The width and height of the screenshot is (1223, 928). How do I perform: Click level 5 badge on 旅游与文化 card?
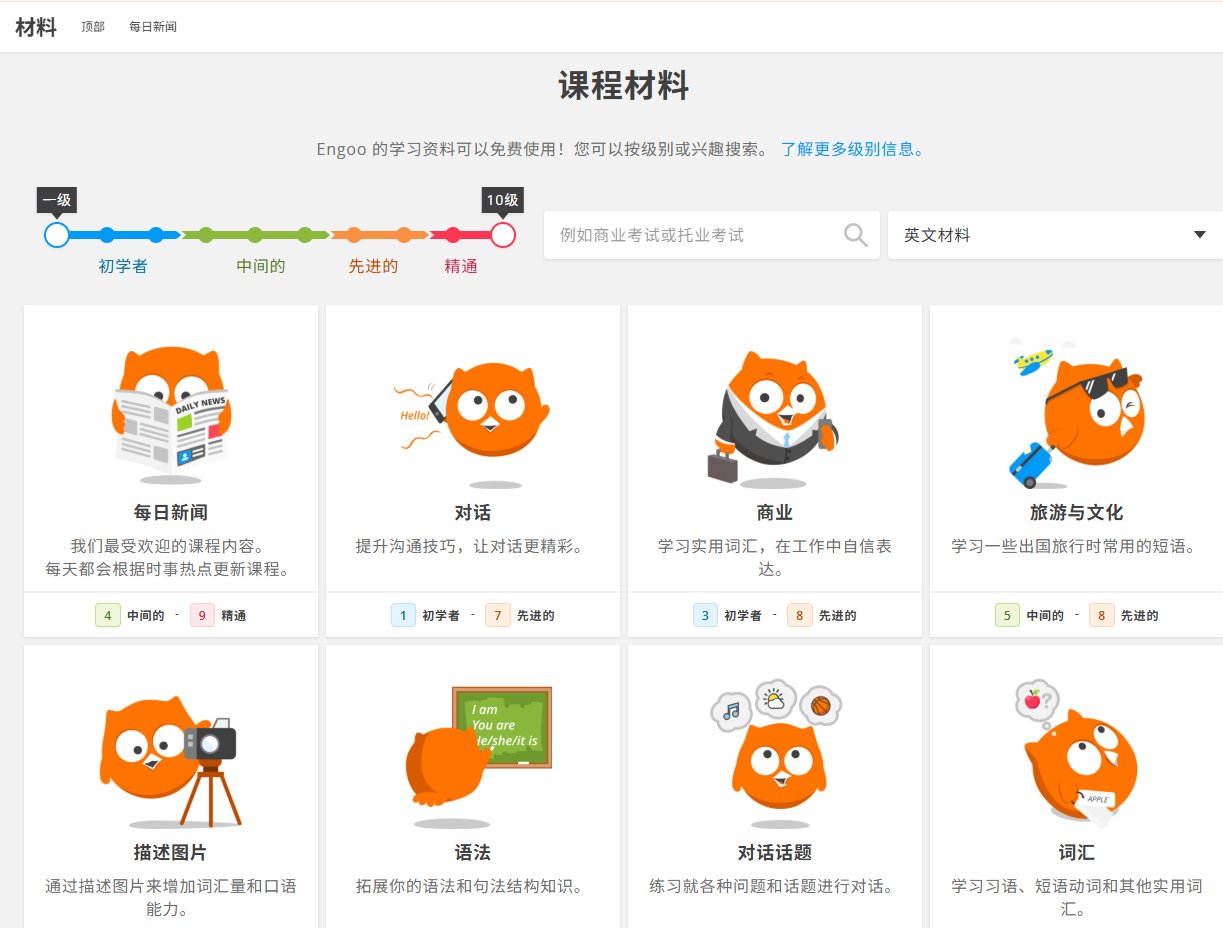point(1007,615)
